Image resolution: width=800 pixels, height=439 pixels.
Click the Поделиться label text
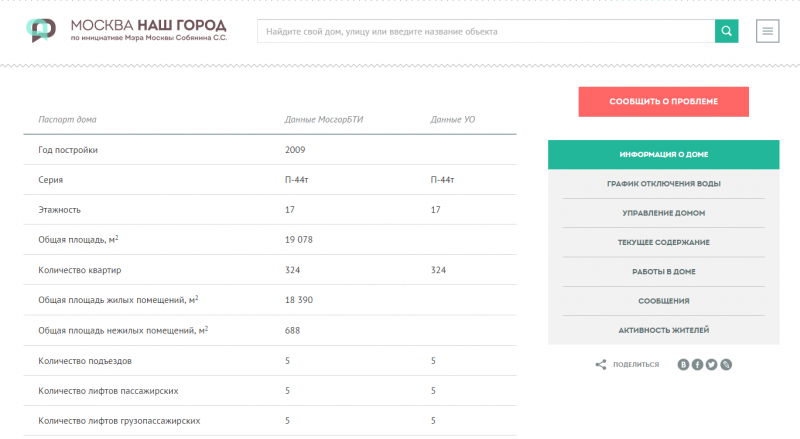click(636, 364)
